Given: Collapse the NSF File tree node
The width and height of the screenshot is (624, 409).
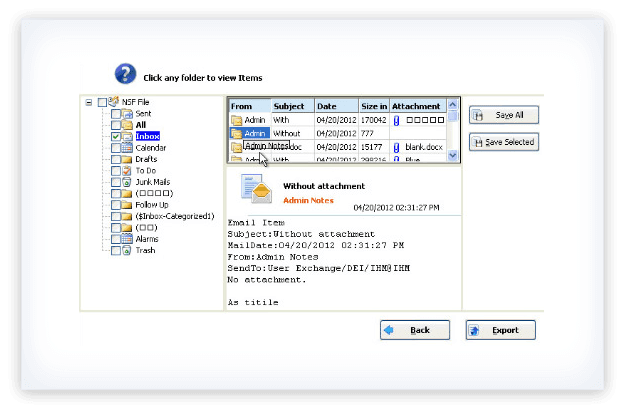Looking at the screenshot, I should [x=89, y=102].
